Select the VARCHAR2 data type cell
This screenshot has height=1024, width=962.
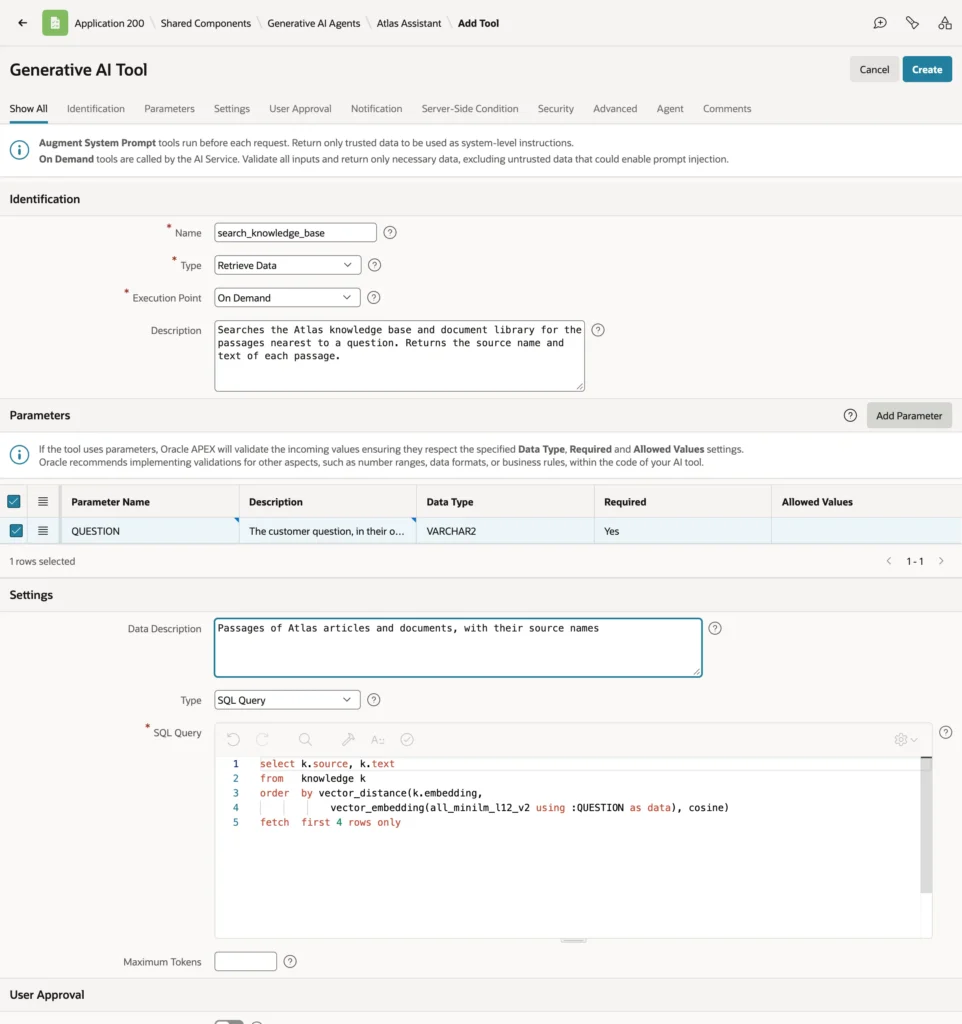[505, 531]
